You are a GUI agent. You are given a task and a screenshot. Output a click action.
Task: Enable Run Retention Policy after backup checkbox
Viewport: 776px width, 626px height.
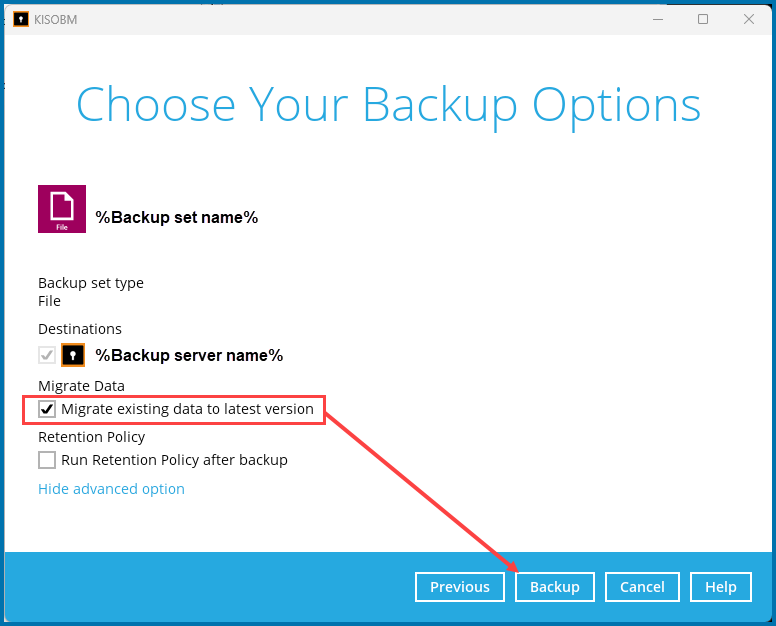click(x=47, y=460)
